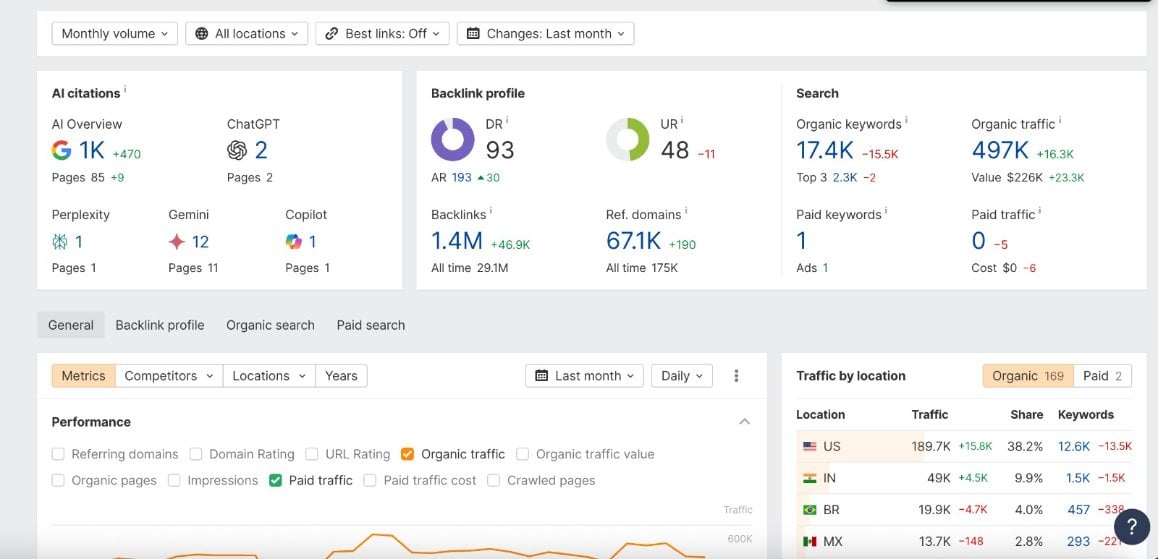Open the Competitors dropdown

(169, 376)
